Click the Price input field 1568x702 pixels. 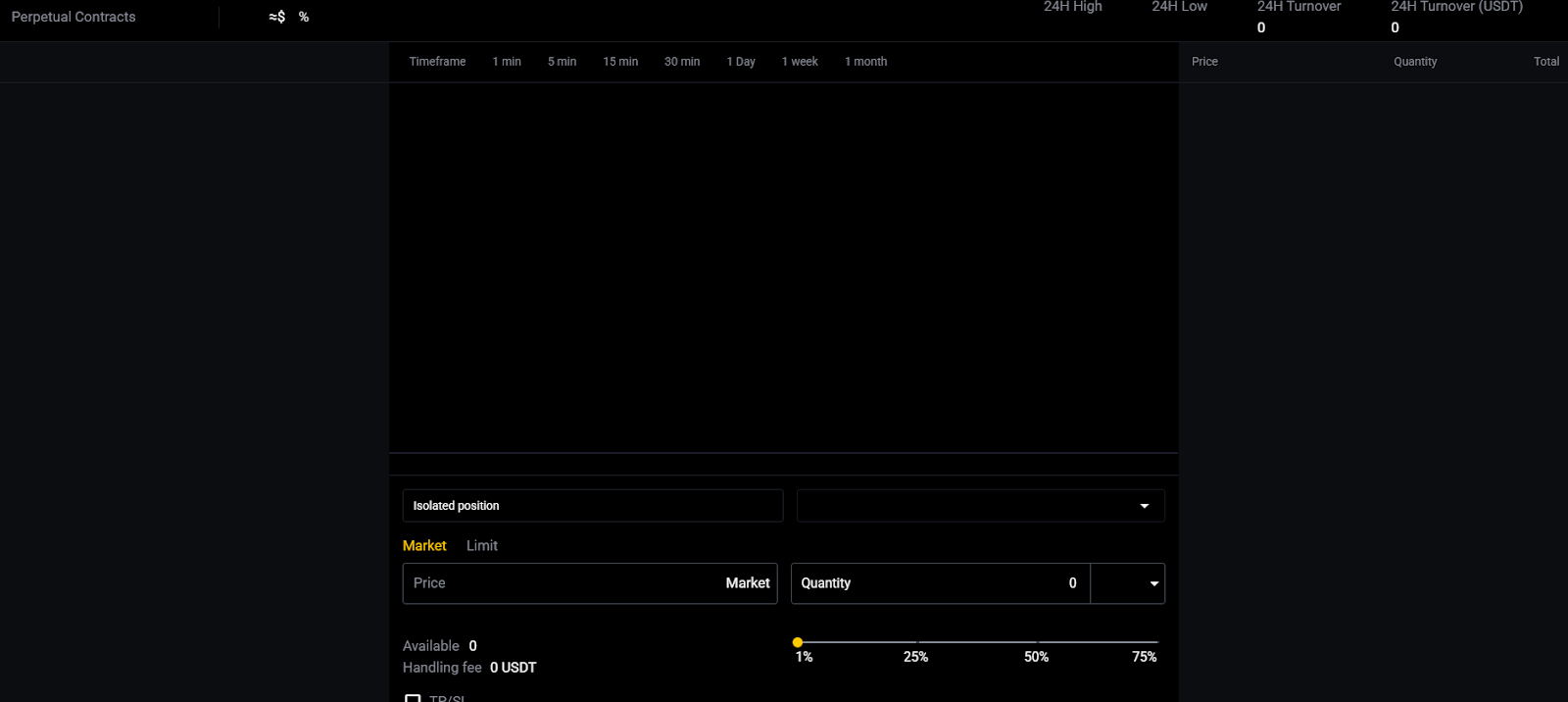coord(590,583)
